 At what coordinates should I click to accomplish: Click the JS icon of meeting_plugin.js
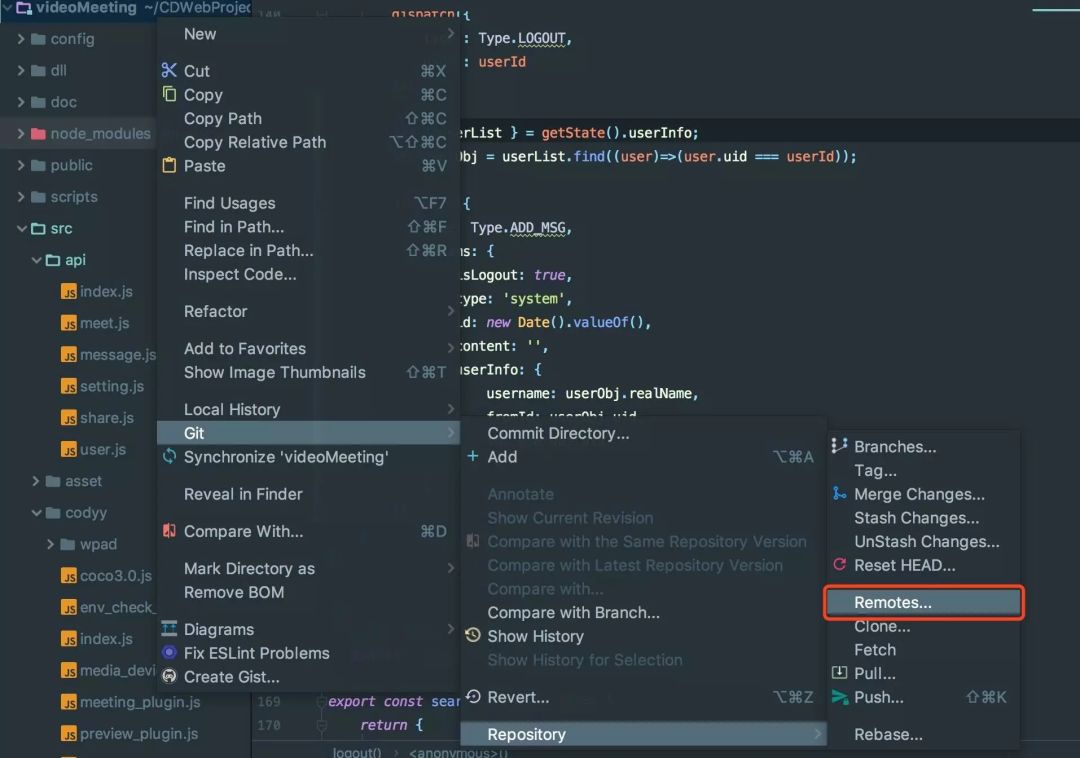click(x=69, y=702)
